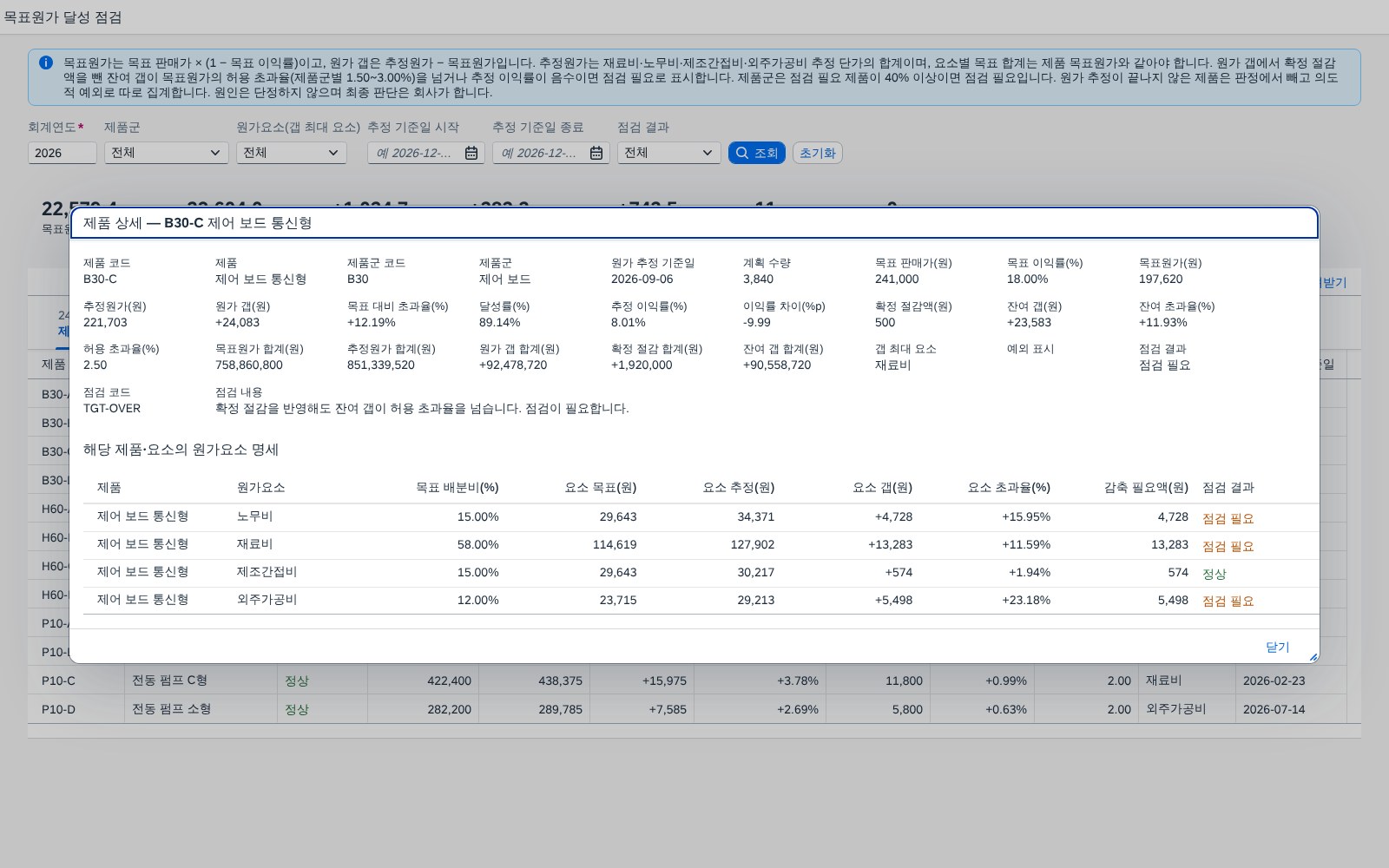Screen dimensions: 1389x868
Task: Open the 점검 결과 filter dropdown
Action: click(669, 153)
